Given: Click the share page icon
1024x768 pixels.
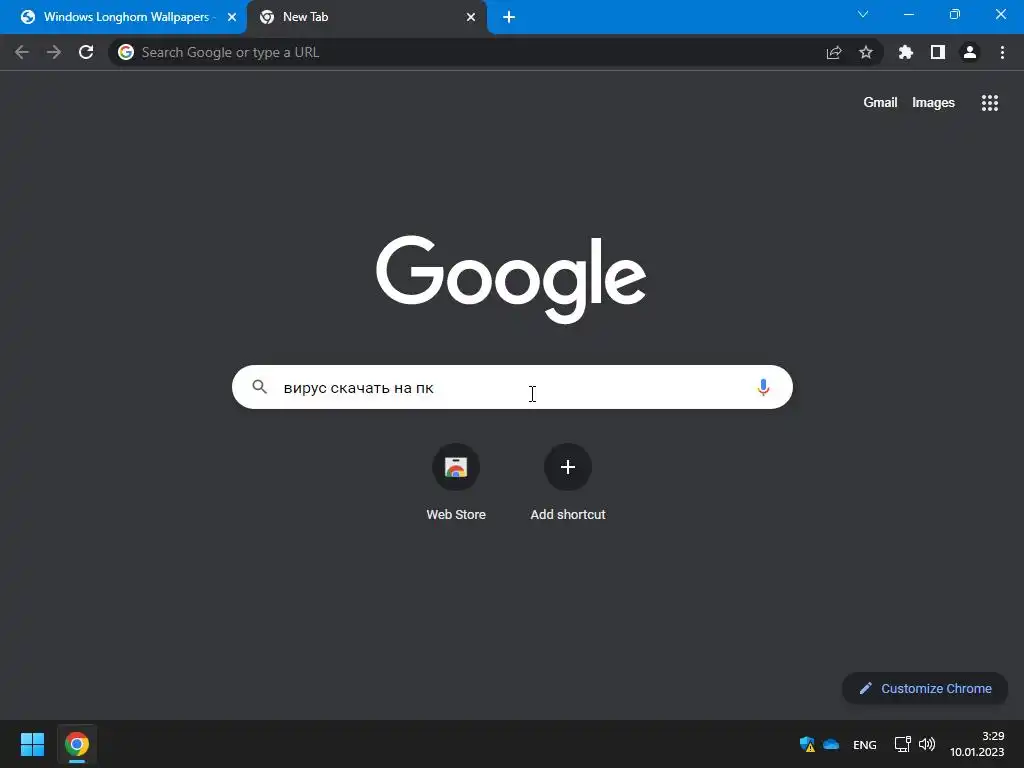Looking at the screenshot, I should (x=834, y=52).
